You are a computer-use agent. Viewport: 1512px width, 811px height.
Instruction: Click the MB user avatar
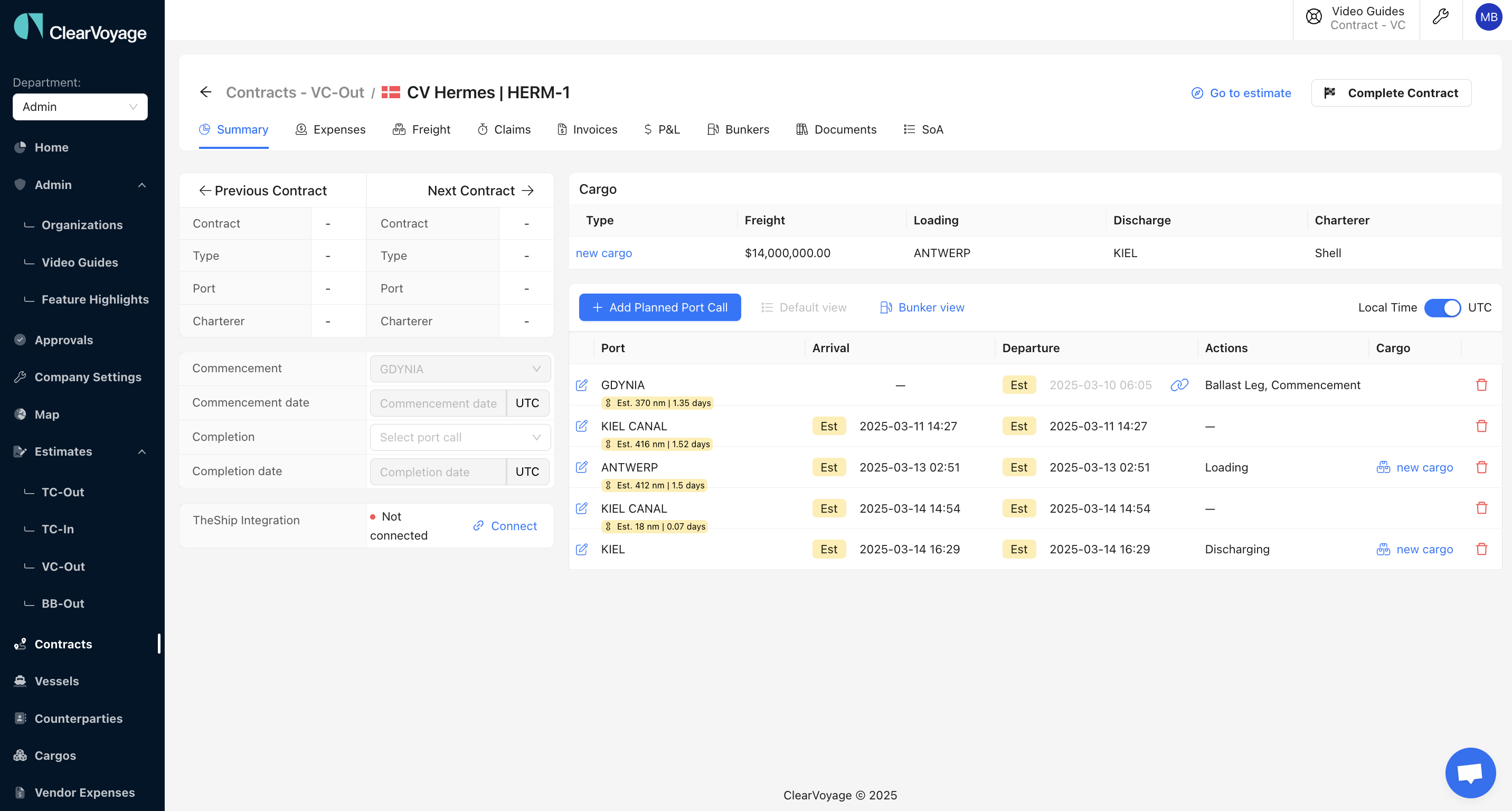tap(1488, 17)
